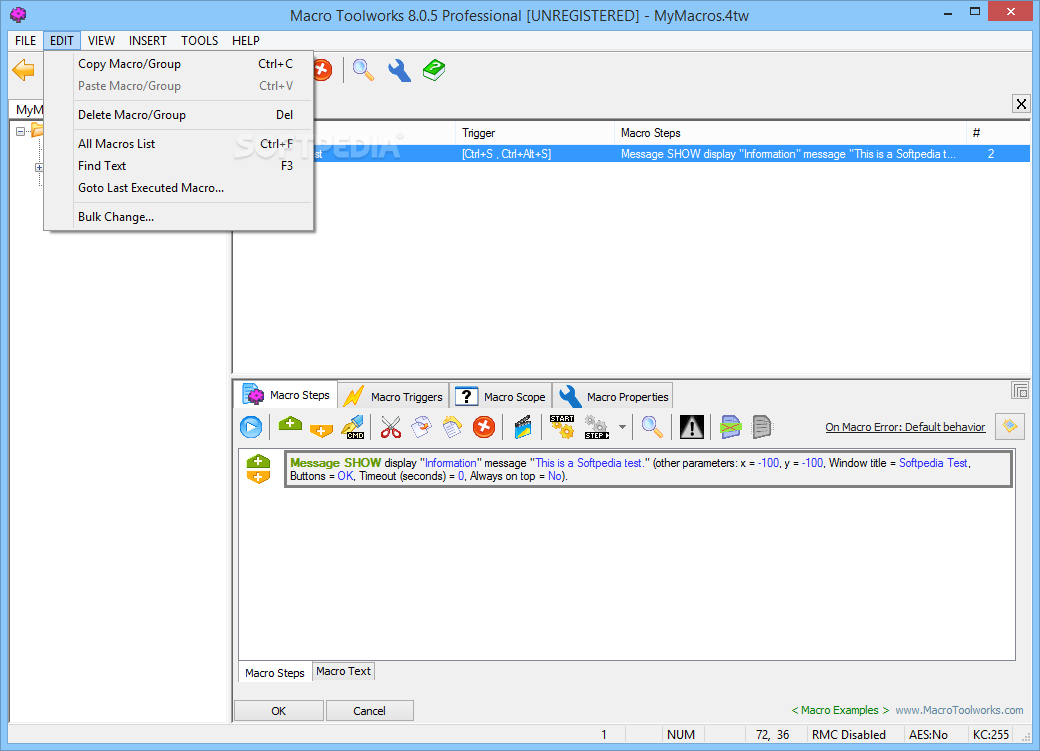Delete the step with the red X icon

coord(484,427)
